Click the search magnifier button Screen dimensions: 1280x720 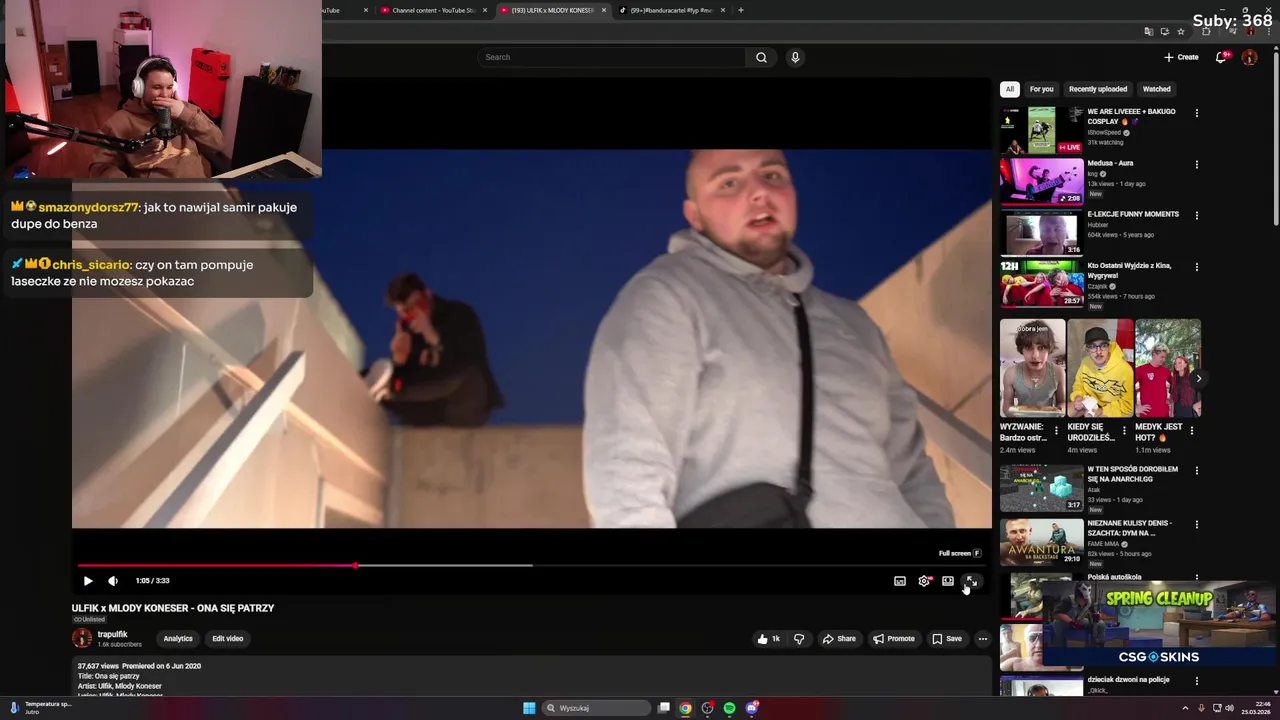tap(761, 57)
